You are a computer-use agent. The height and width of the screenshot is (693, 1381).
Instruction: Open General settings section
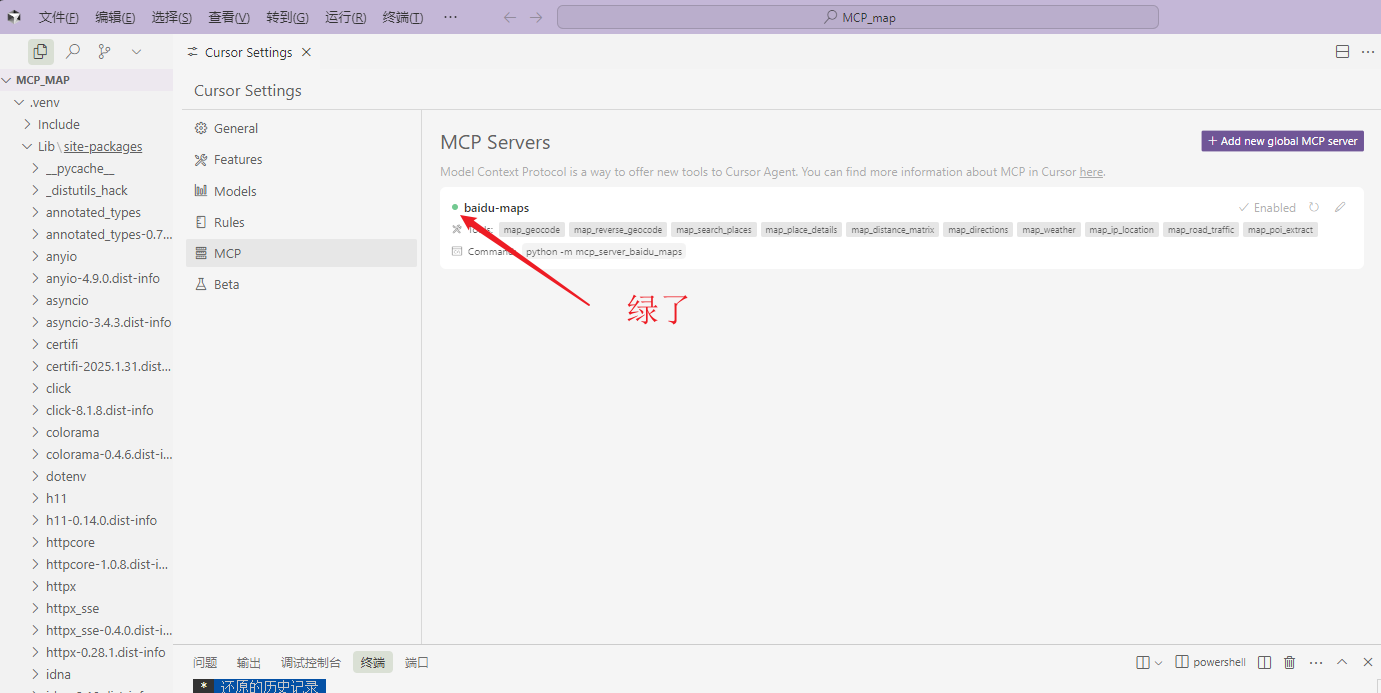[301, 128]
